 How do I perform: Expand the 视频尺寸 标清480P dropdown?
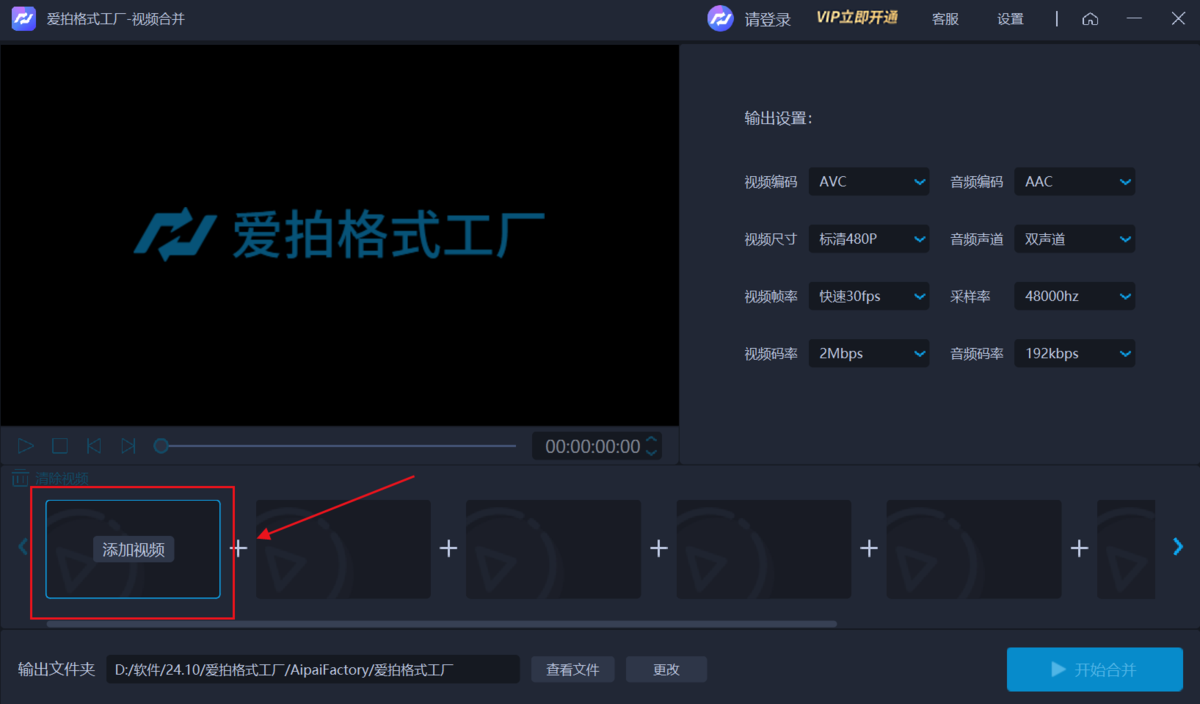coord(868,238)
